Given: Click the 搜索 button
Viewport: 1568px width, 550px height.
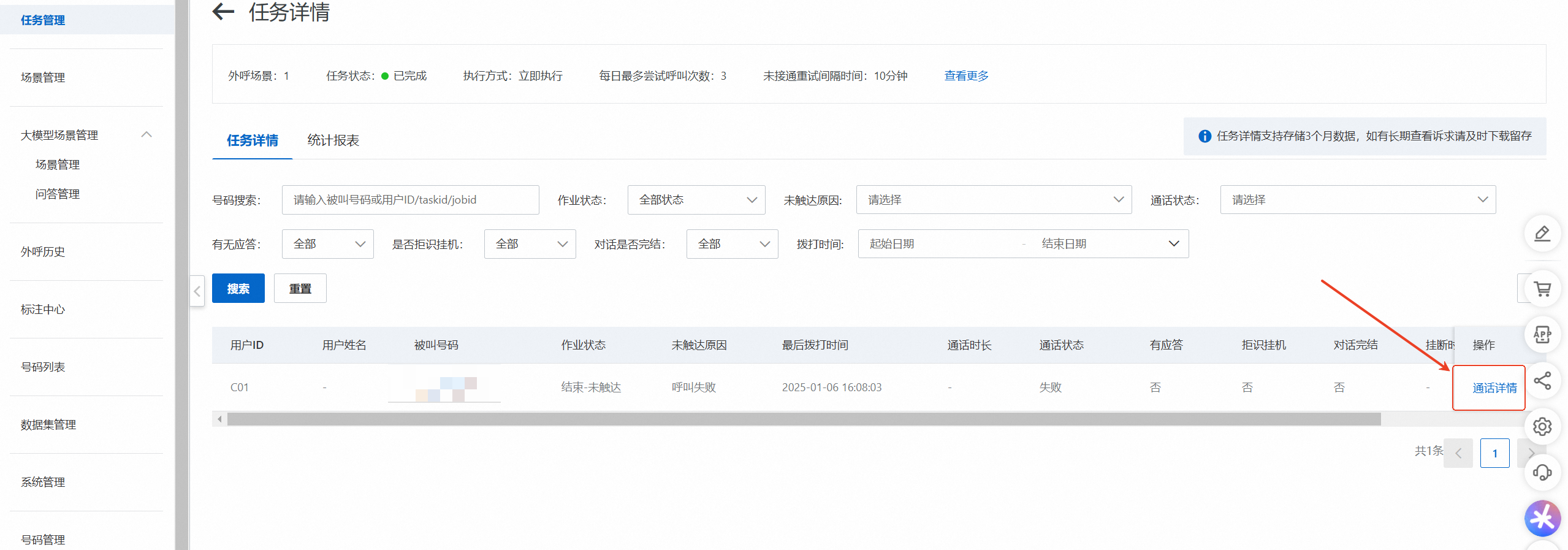Looking at the screenshot, I should point(238,288).
